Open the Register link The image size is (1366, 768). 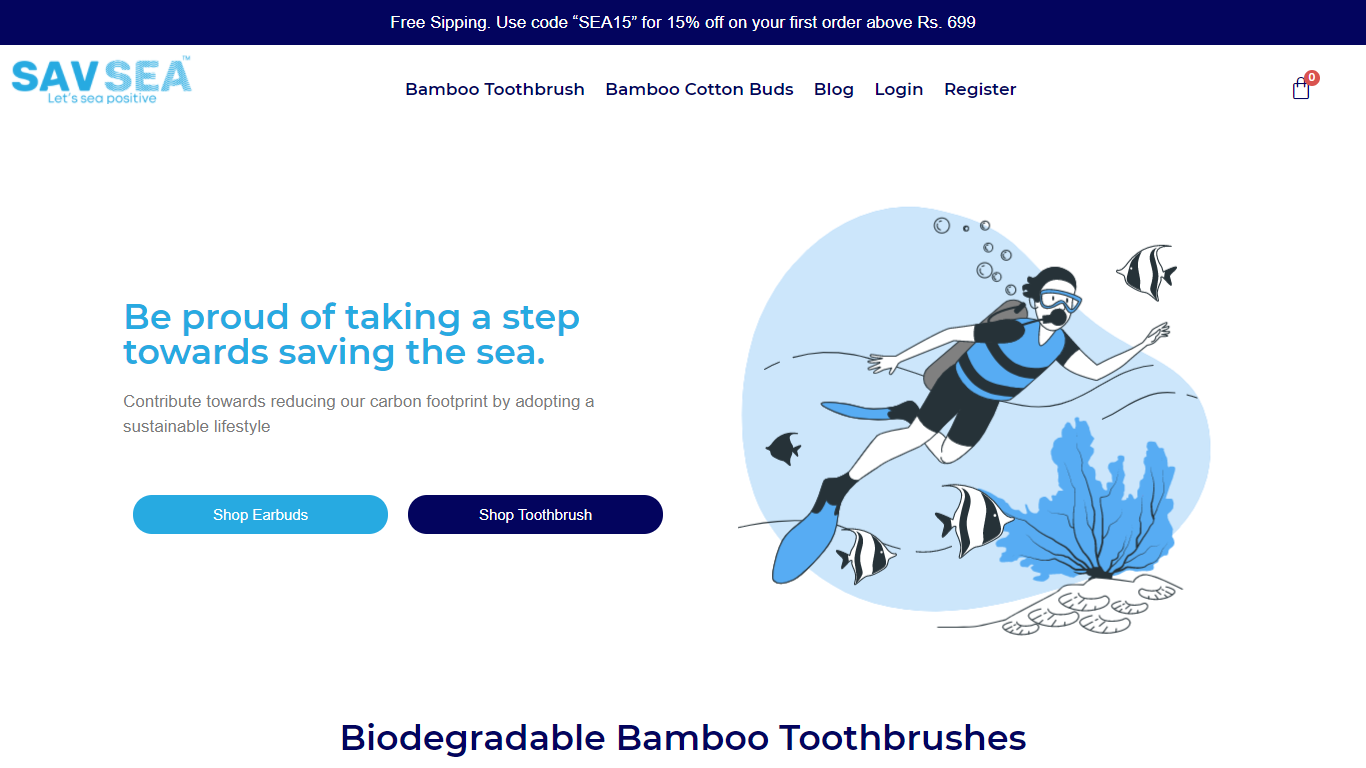[980, 89]
